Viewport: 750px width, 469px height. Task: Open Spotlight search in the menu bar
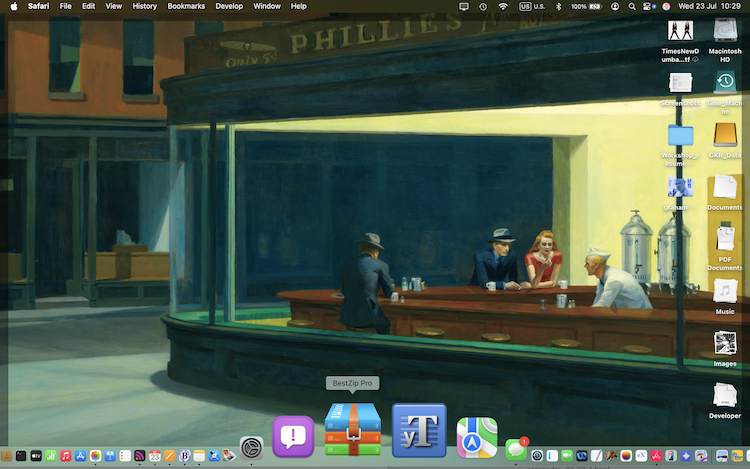632,6
